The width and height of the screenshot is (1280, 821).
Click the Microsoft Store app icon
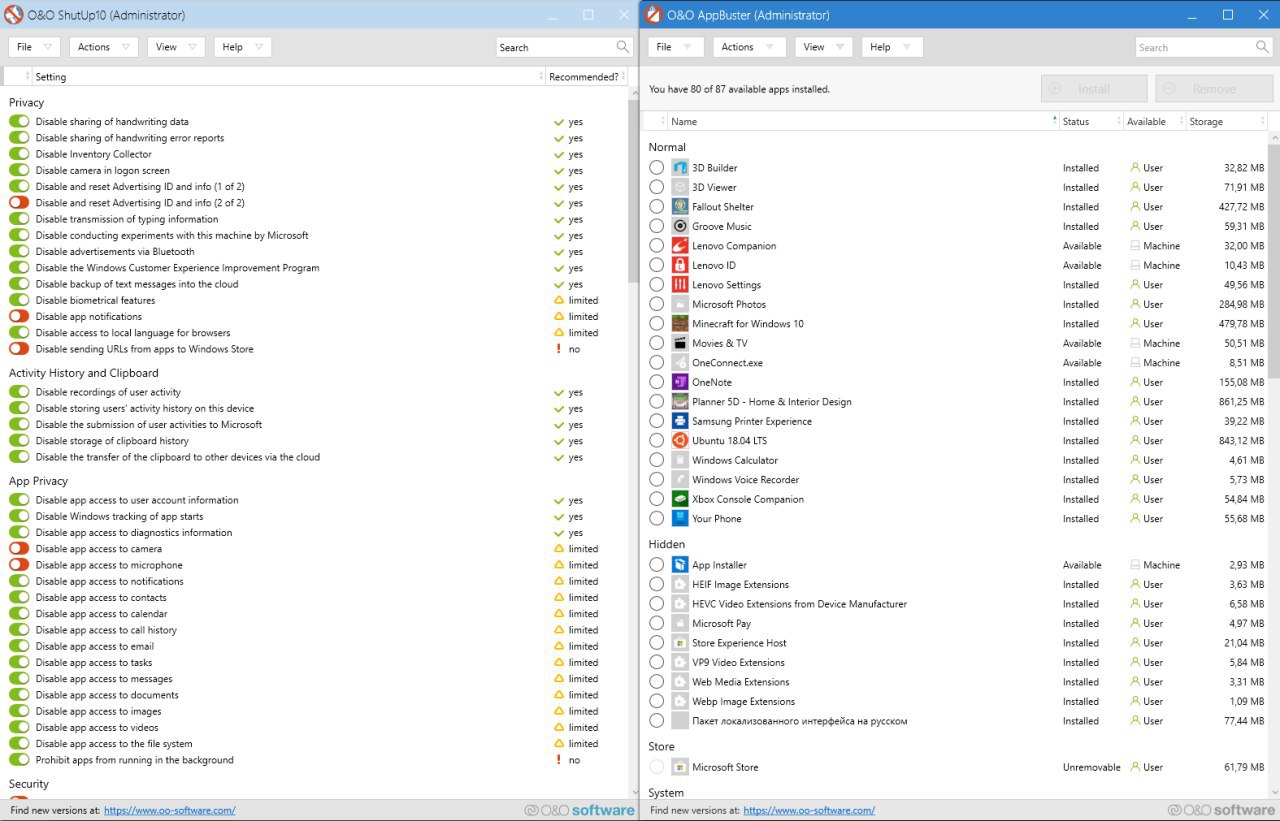coord(680,767)
